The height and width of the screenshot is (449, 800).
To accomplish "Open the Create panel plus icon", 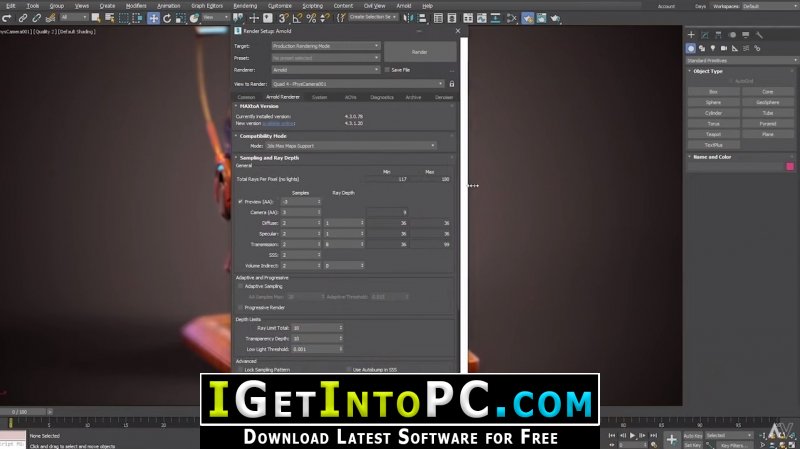I will (x=691, y=35).
